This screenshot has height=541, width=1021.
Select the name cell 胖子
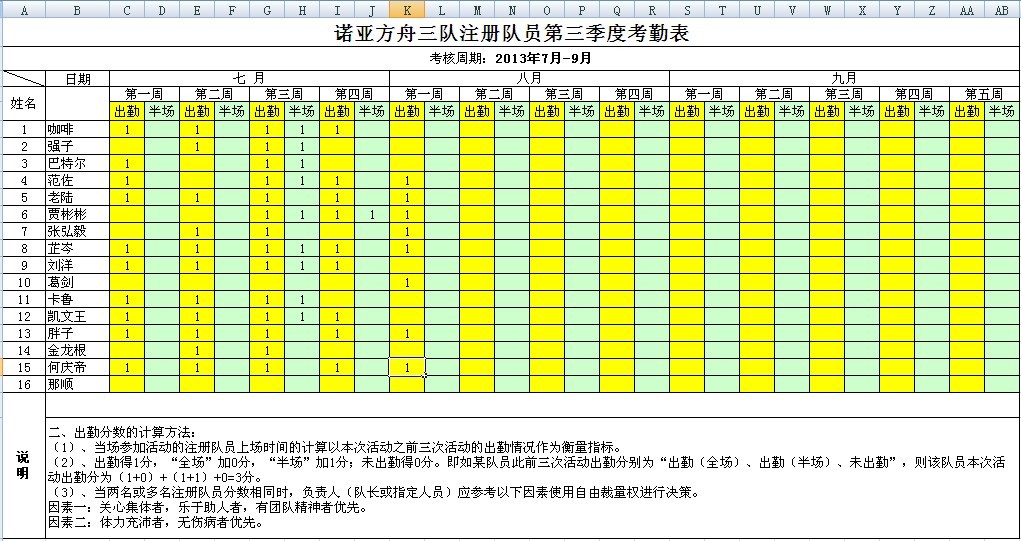point(77,333)
